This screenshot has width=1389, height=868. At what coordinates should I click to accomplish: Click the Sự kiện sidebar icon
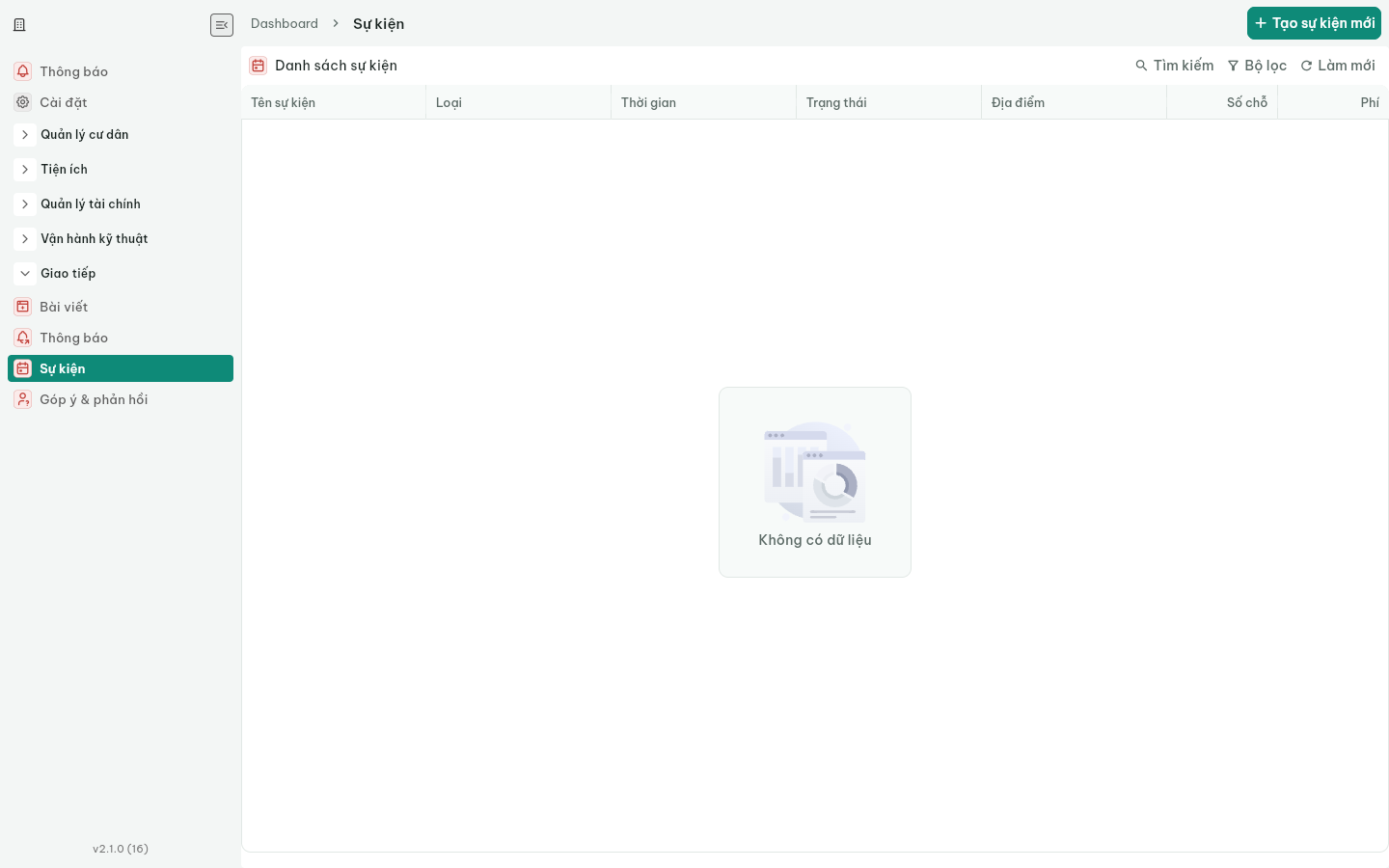pyautogui.click(x=23, y=368)
